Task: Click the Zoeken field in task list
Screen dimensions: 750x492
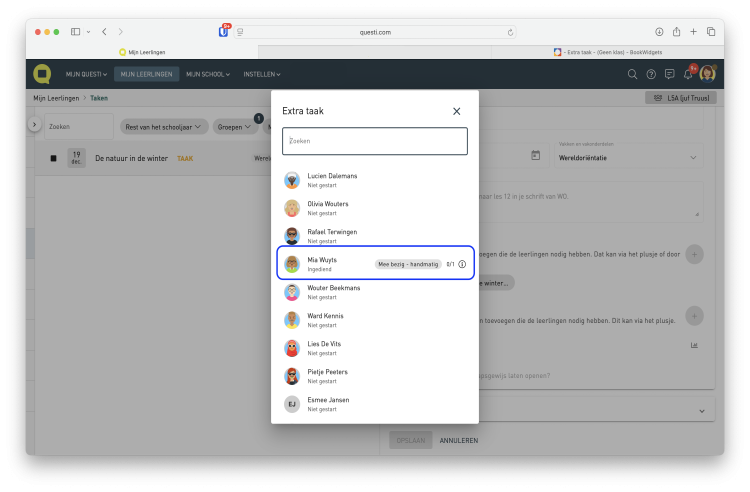Action: [79, 127]
